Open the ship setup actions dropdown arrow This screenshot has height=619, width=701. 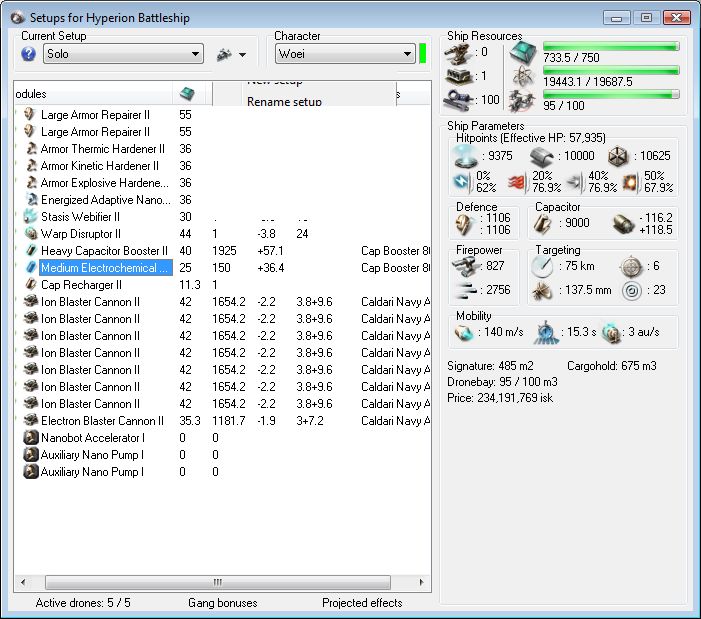[242, 55]
